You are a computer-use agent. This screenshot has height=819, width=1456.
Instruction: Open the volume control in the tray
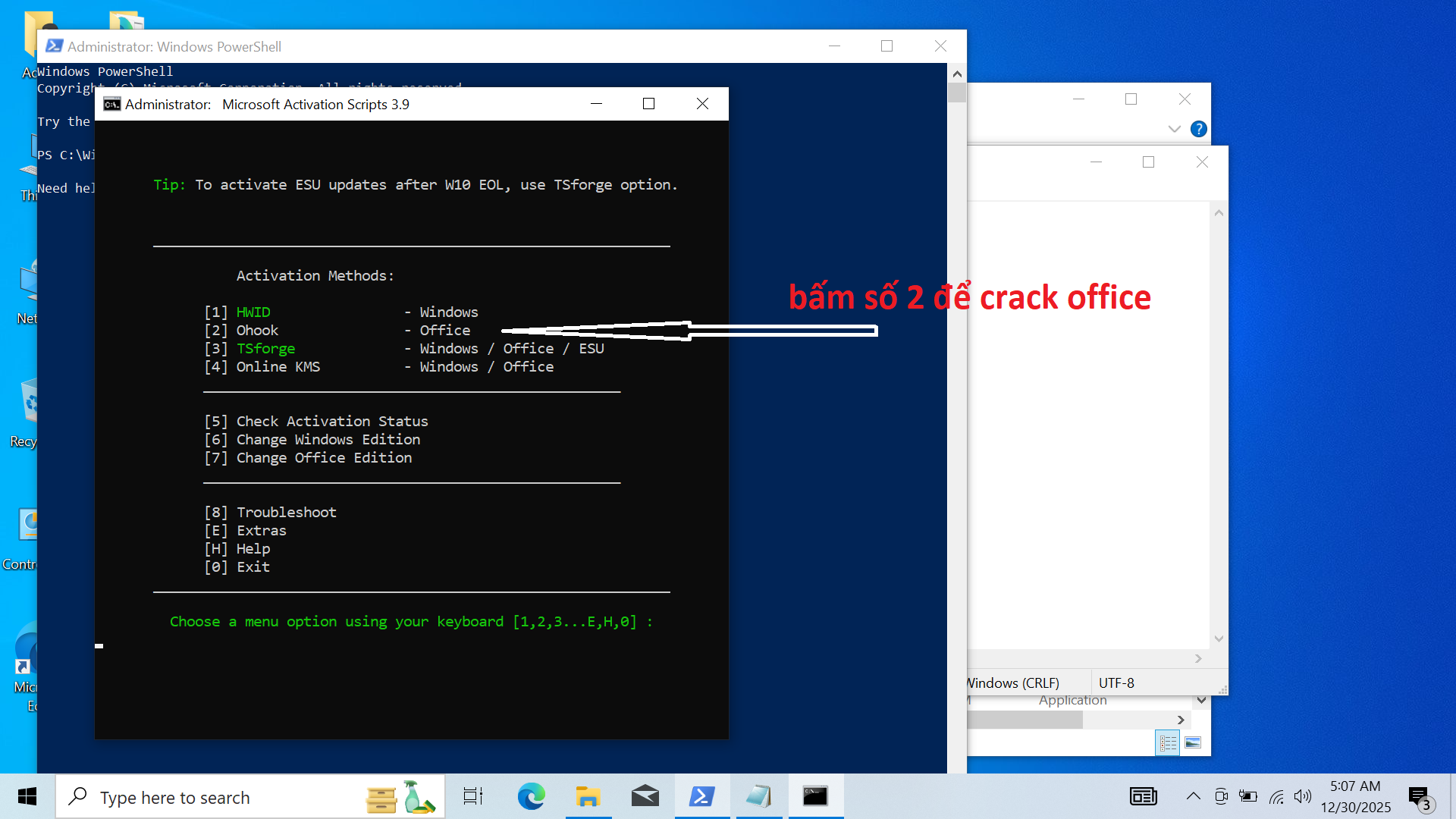(x=1303, y=796)
